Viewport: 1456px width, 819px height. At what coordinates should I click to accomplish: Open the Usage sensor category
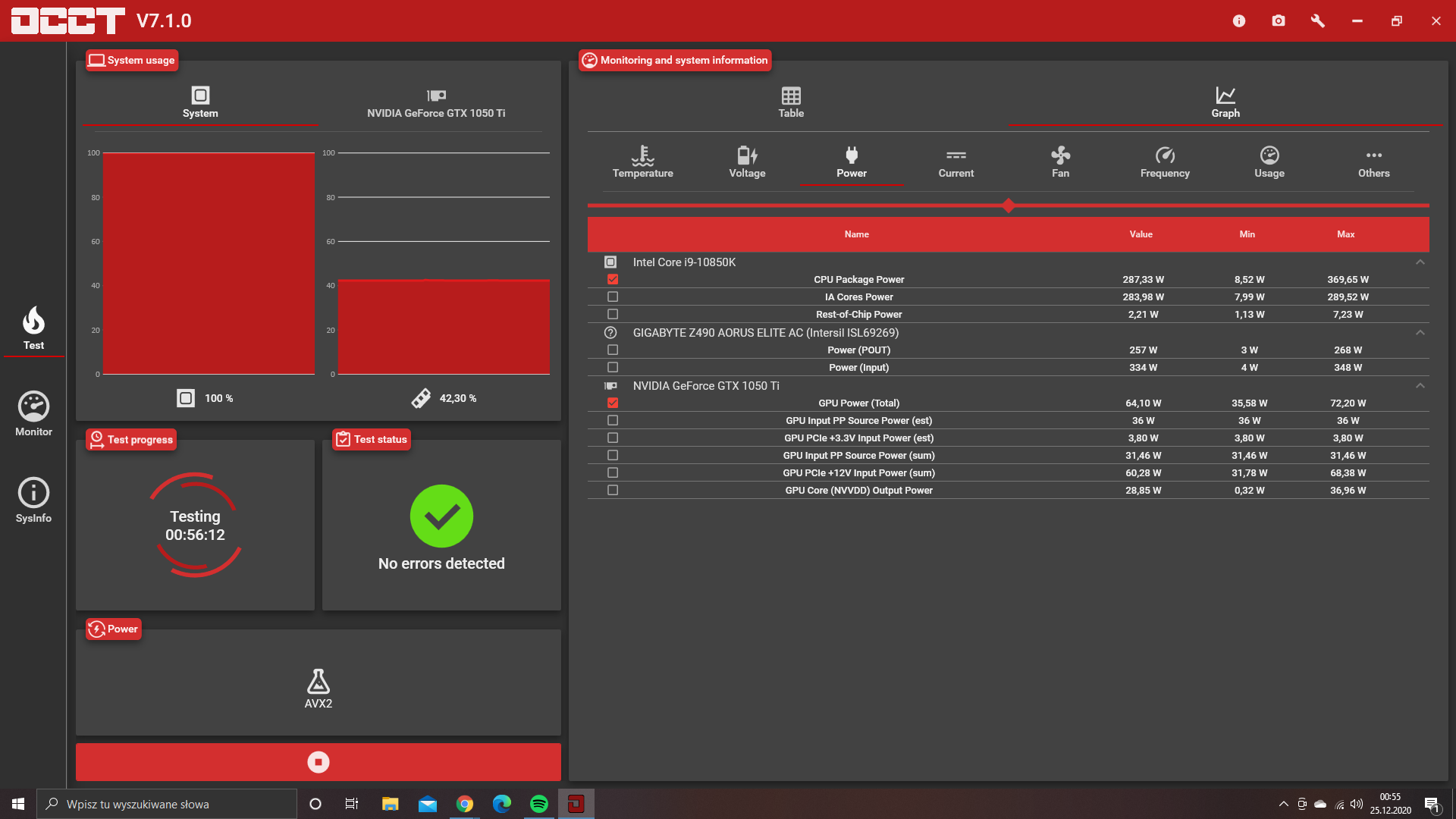pyautogui.click(x=1269, y=162)
